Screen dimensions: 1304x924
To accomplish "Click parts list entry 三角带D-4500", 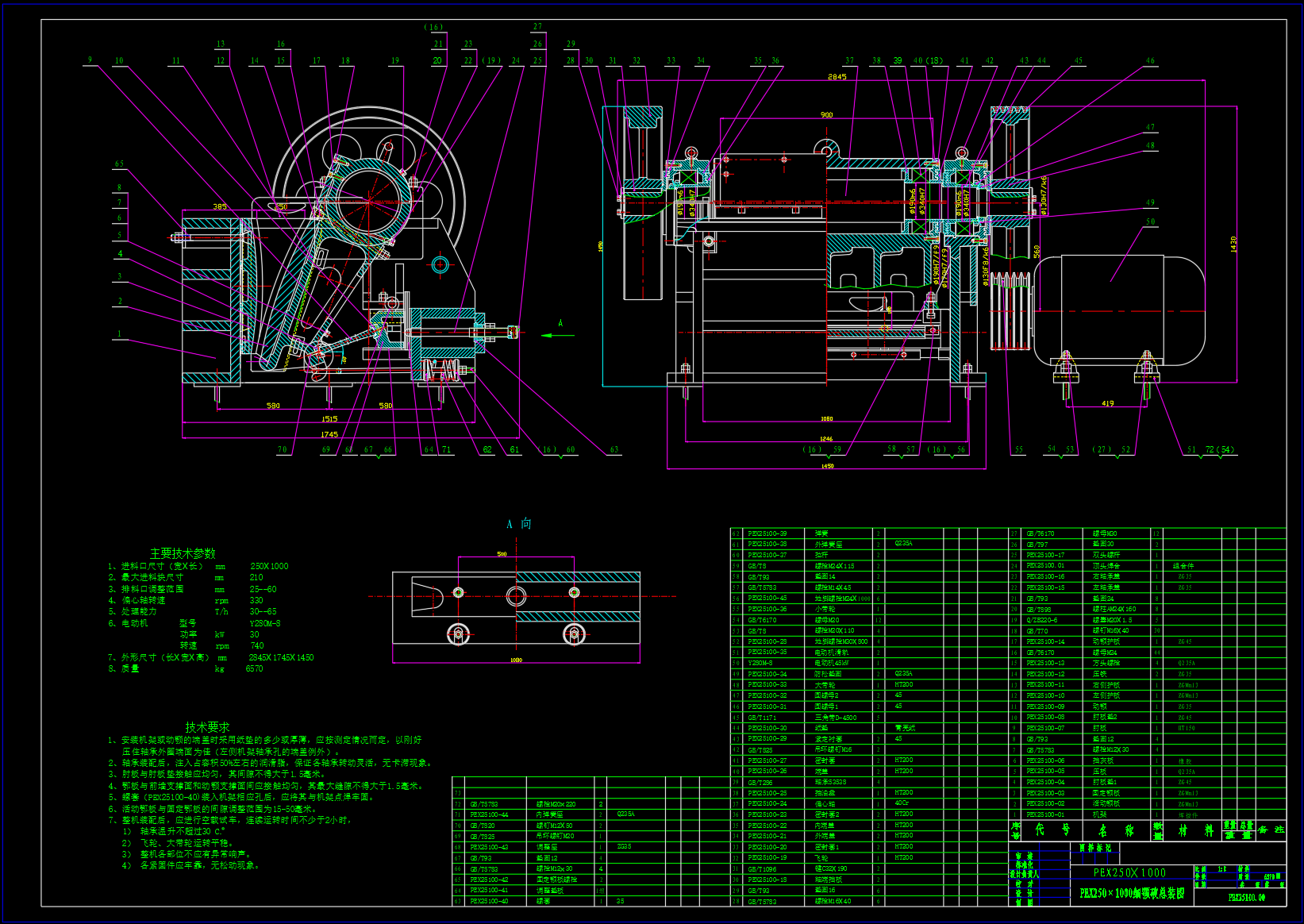I will (x=836, y=718).
